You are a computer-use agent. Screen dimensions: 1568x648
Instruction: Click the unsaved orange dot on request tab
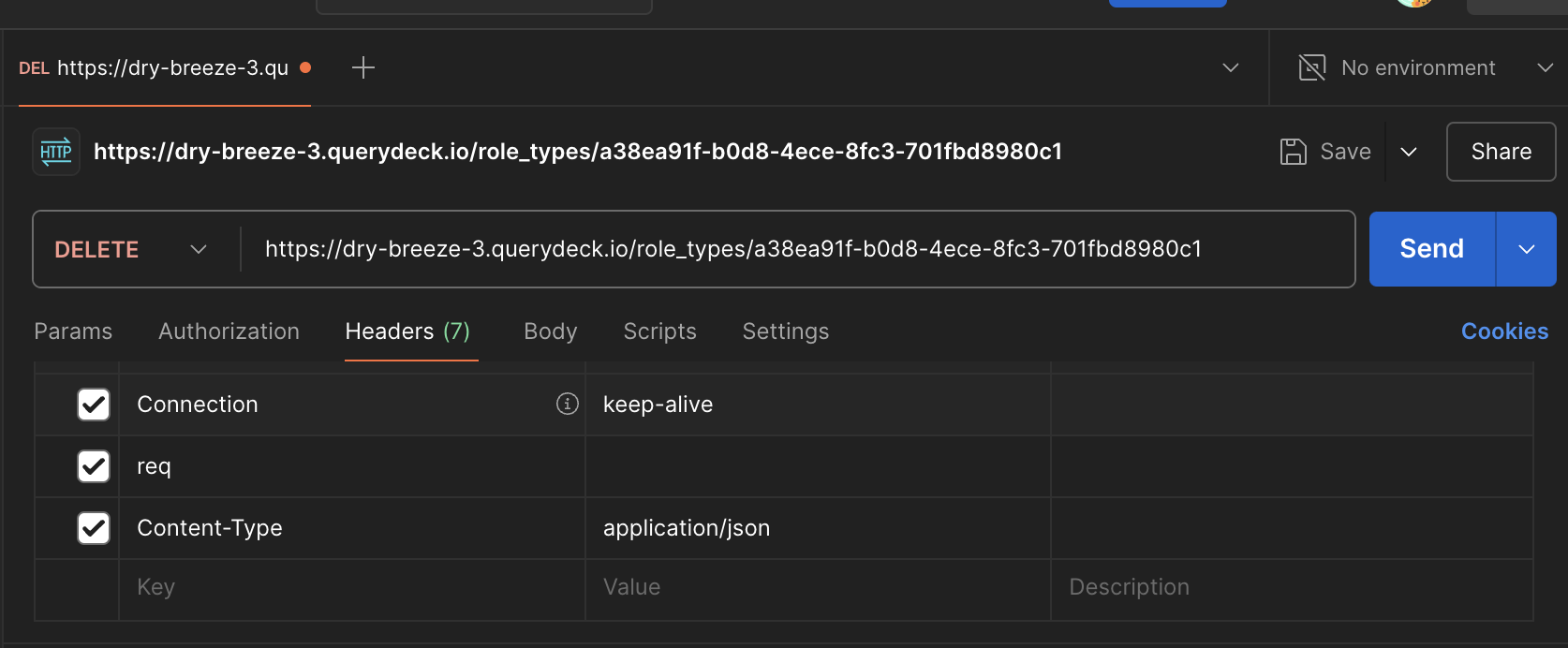(x=305, y=67)
